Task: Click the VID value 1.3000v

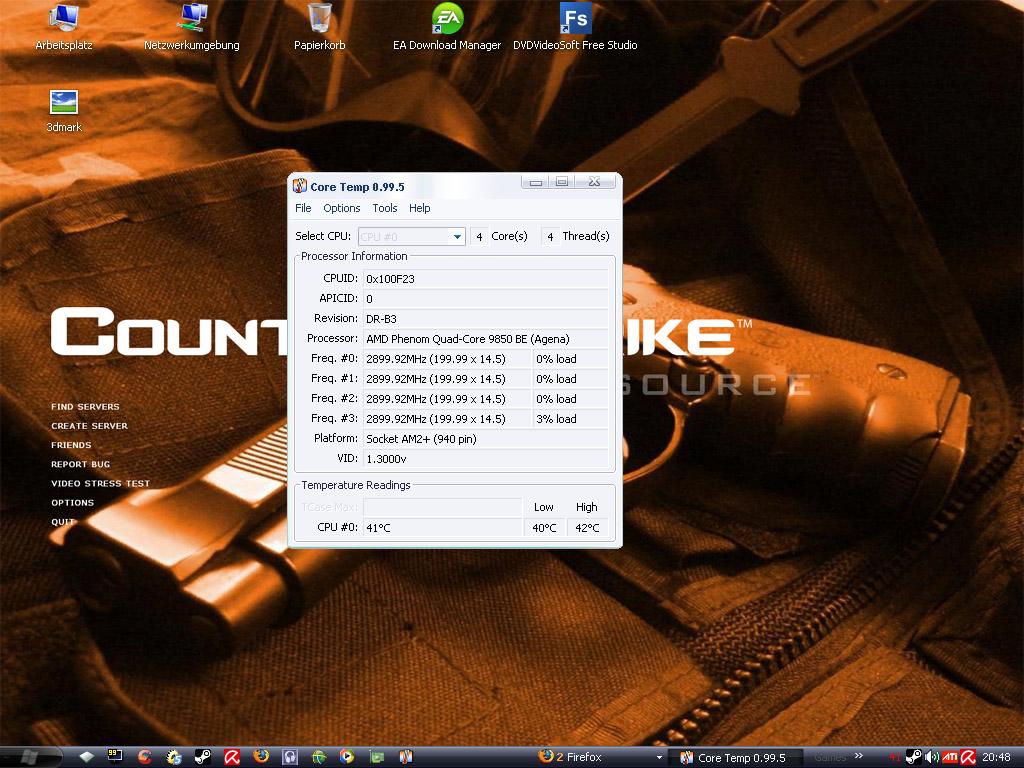Action: pos(485,458)
